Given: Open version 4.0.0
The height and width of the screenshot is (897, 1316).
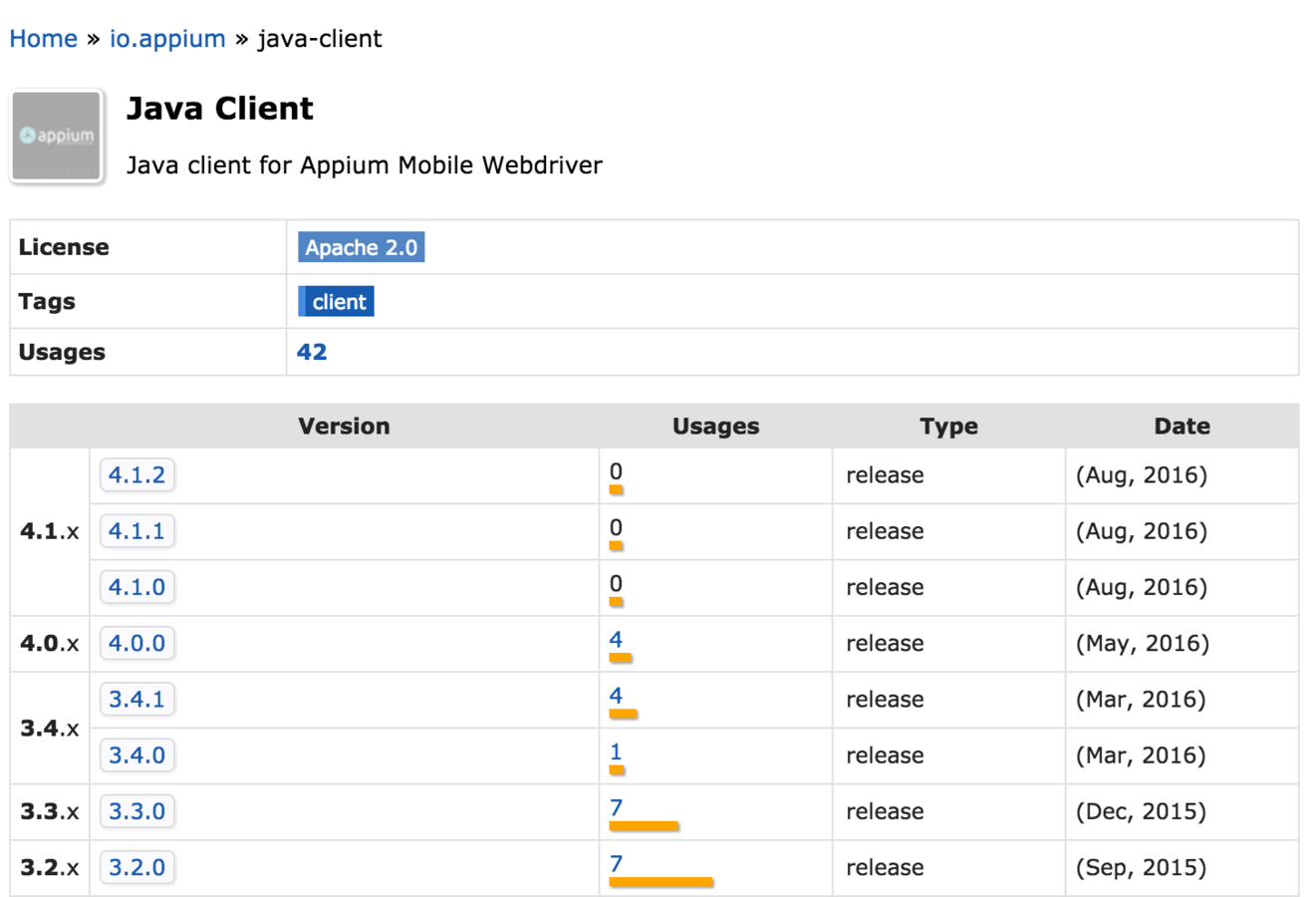Looking at the screenshot, I should tap(137, 643).
